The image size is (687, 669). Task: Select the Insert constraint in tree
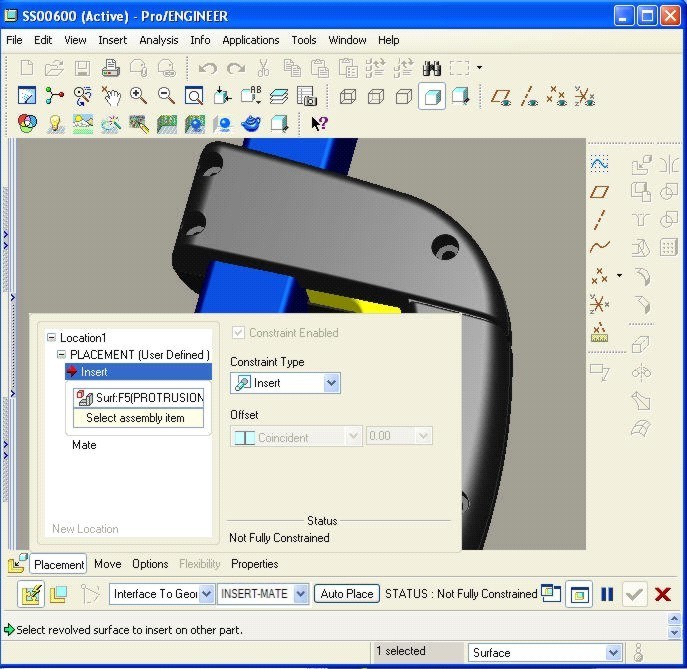tap(138, 372)
